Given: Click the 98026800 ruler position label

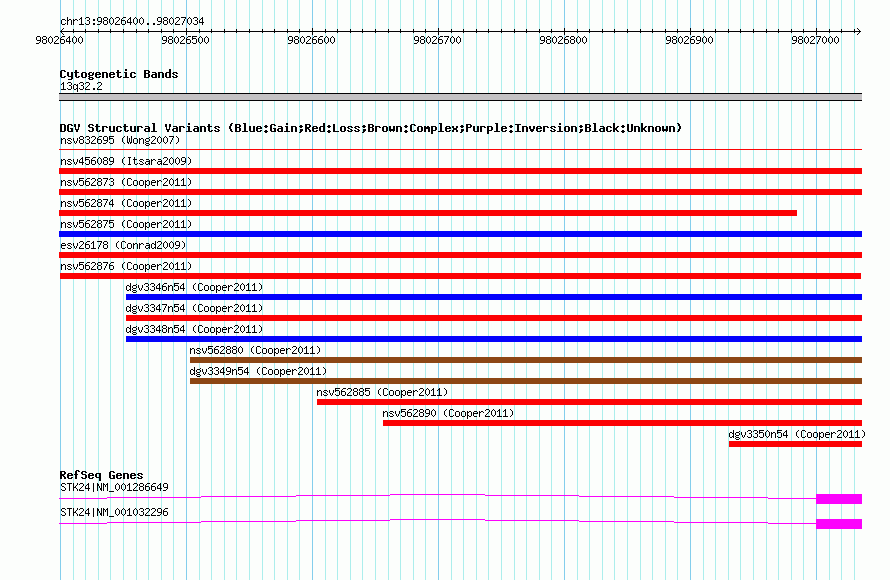Looking at the screenshot, I should click(564, 40).
